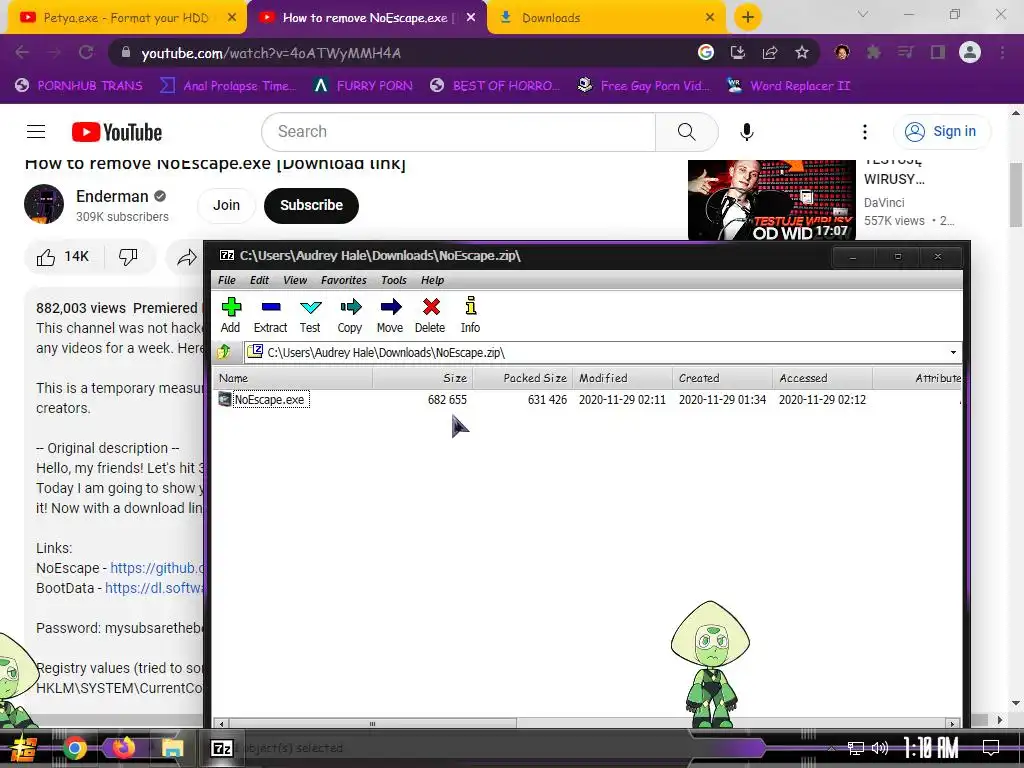Screen dimensions: 1024x768
Task: Open the browser extensions puzzle icon
Action: pos(874,52)
